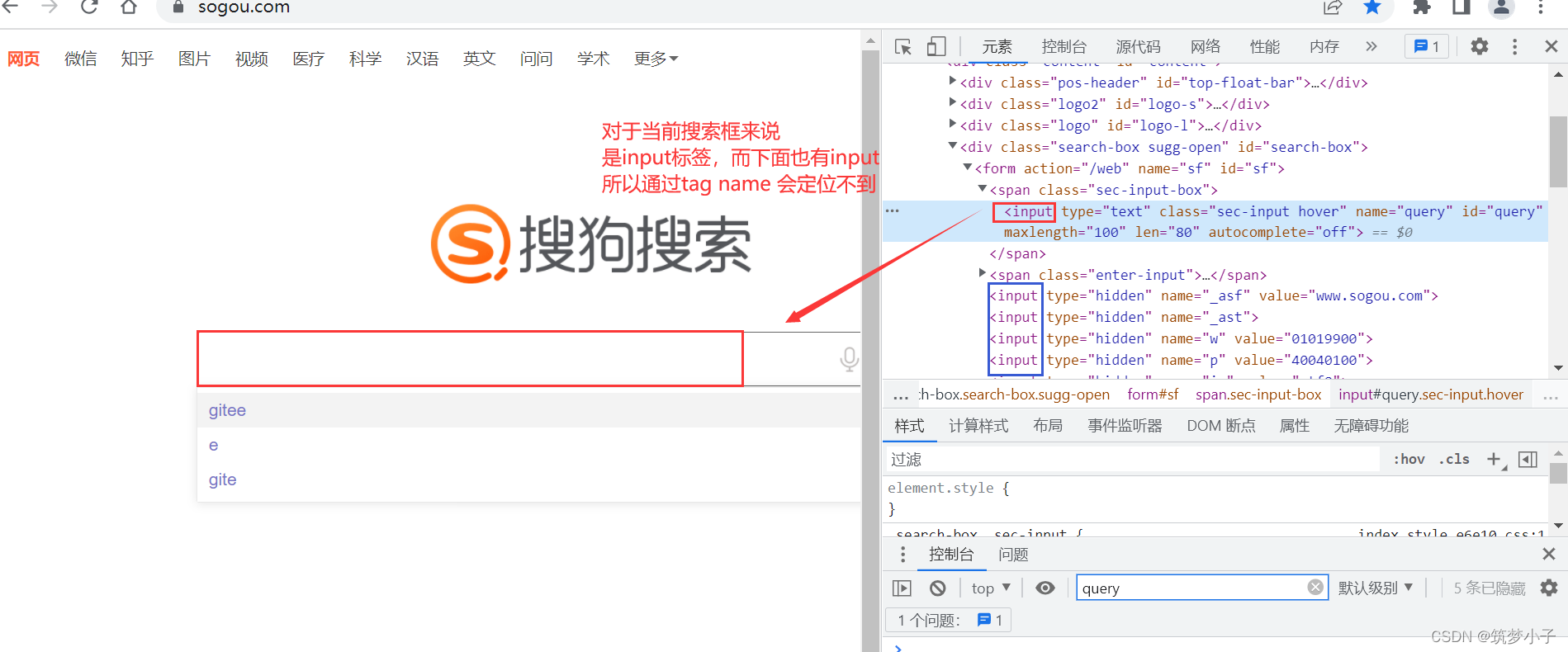Viewport: 1568px width, 652px height.
Task: Click the 学术 link in Sogou nav
Action: (x=593, y=59)
